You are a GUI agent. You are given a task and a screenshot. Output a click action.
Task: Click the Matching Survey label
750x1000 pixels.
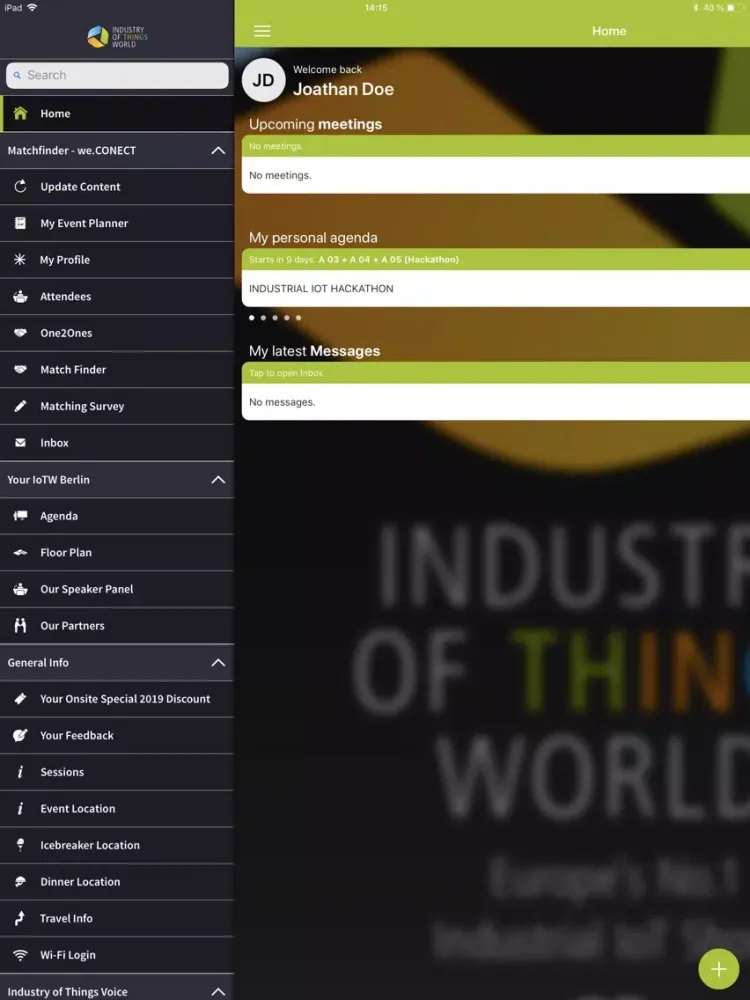click(x=82, y=406)
